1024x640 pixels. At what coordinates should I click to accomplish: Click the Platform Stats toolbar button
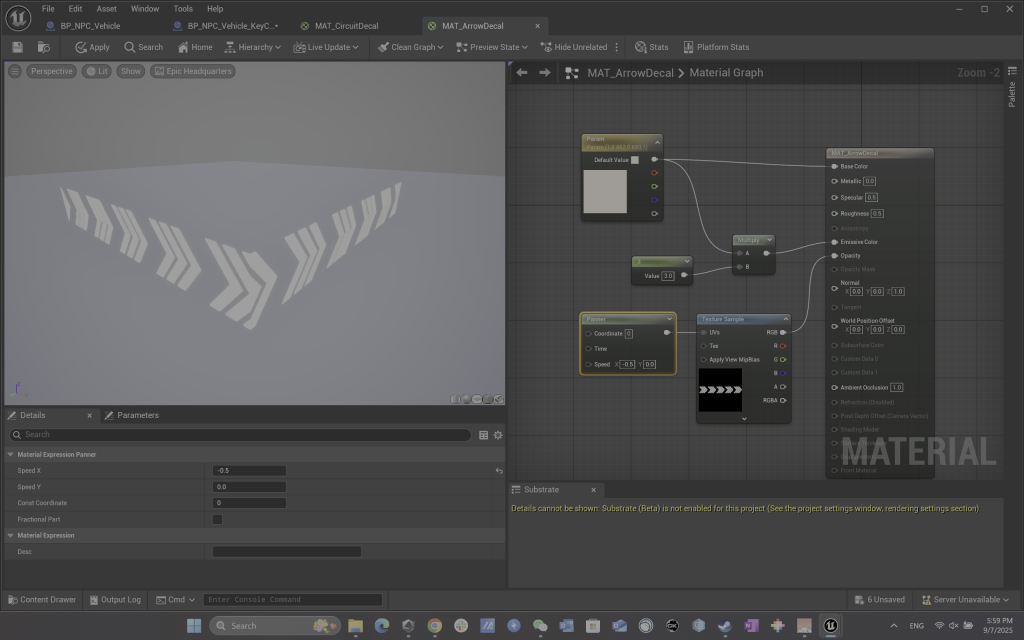tap(716, 47)
